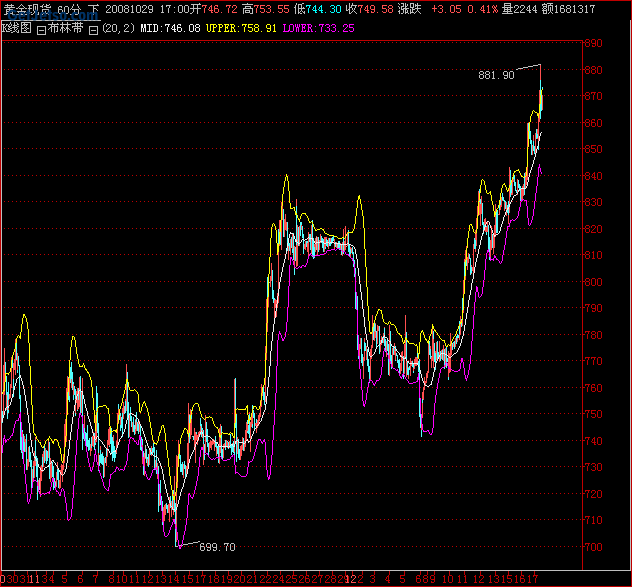Click date label 7 on time axis
632x587 pixels.
96,580
